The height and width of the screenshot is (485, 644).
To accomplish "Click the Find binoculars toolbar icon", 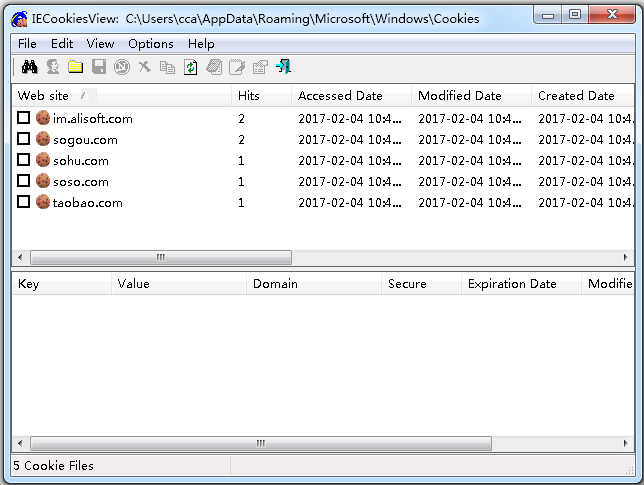I will pyautogui.click(x=29, y=67).
